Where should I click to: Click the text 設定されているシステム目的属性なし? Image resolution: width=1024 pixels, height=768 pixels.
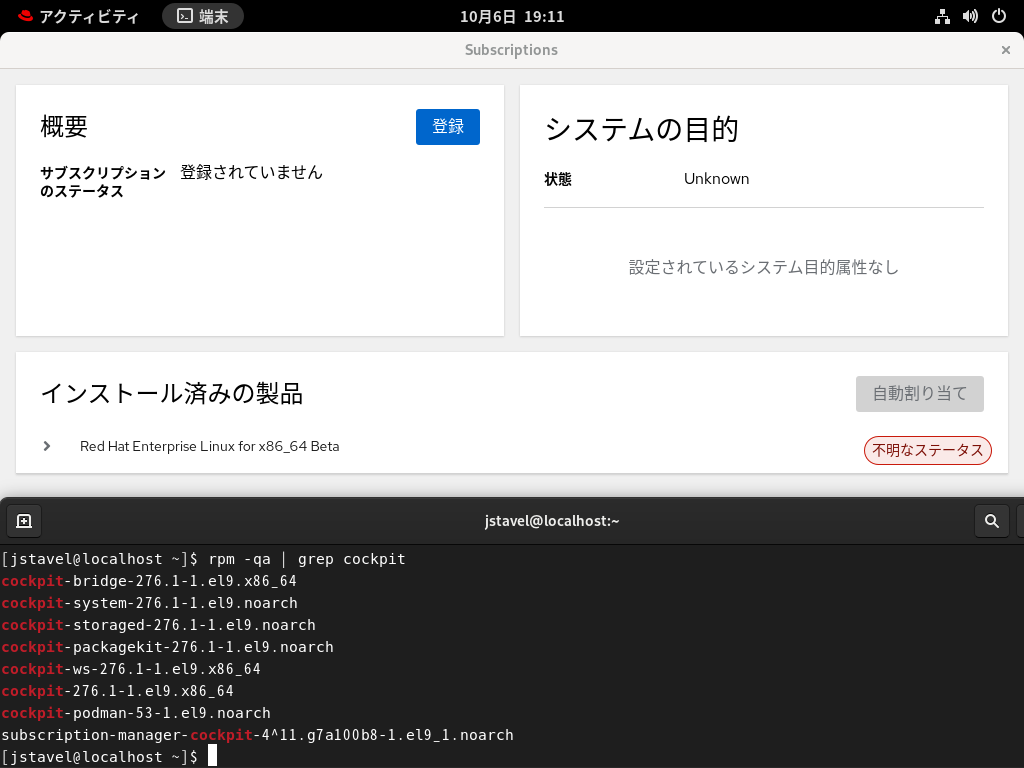click(763, 267)
